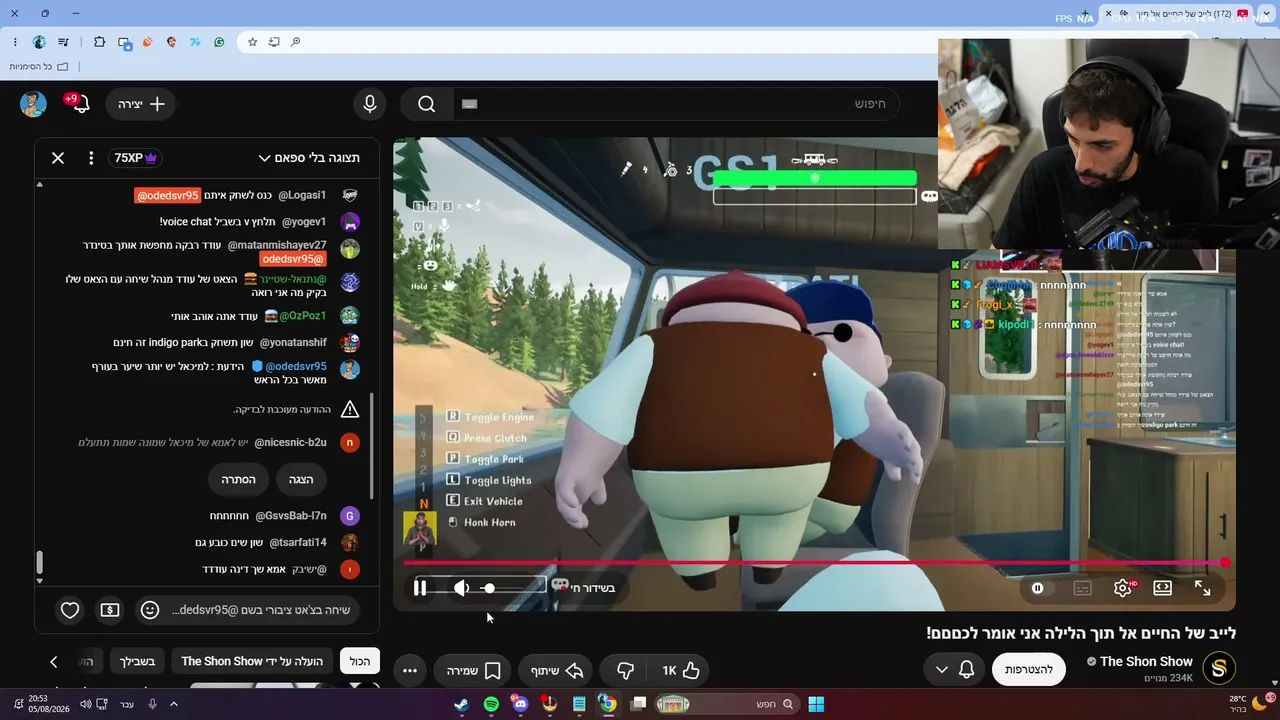Click the Grammarly extension icon
The width and height of the screenshot is (1280, 720).
[x=219, y=42]
